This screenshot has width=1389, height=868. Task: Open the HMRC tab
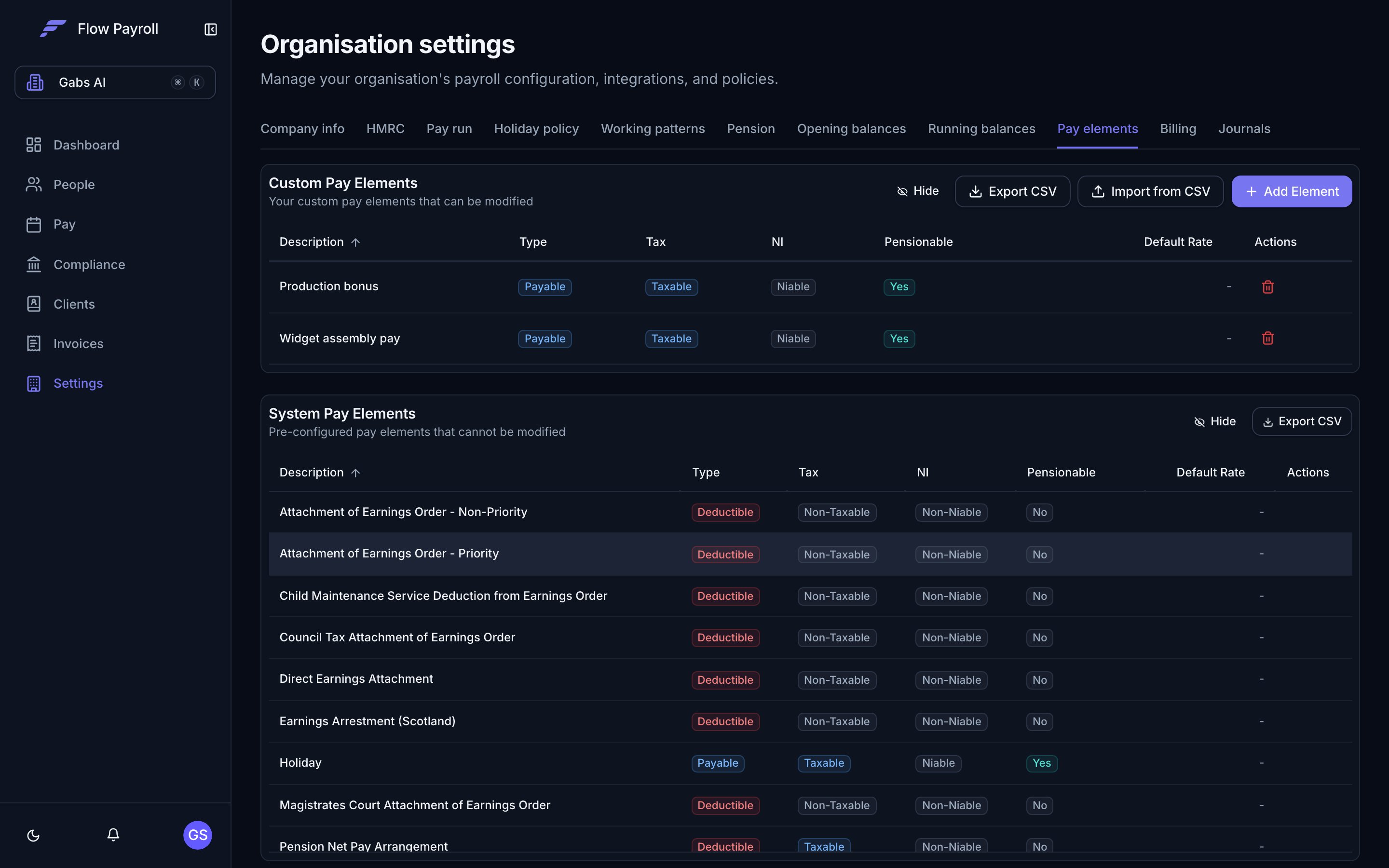pos(385,129)
